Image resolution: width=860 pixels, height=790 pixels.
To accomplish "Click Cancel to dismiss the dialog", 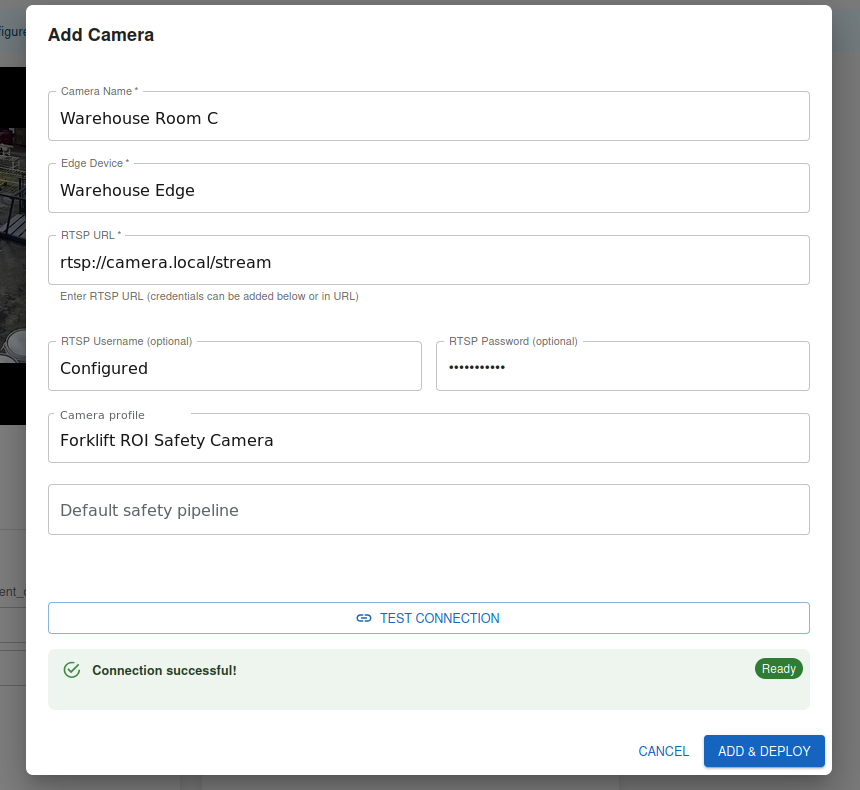I will tap(663, 751).
